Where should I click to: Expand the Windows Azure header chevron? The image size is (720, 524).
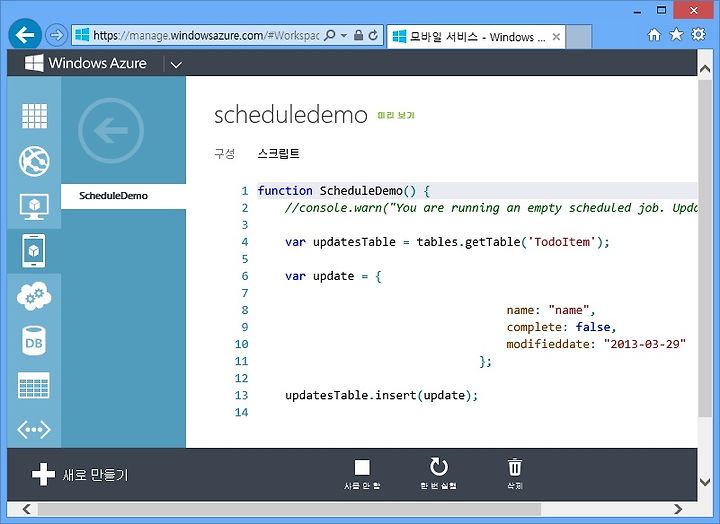pos(176,65)
